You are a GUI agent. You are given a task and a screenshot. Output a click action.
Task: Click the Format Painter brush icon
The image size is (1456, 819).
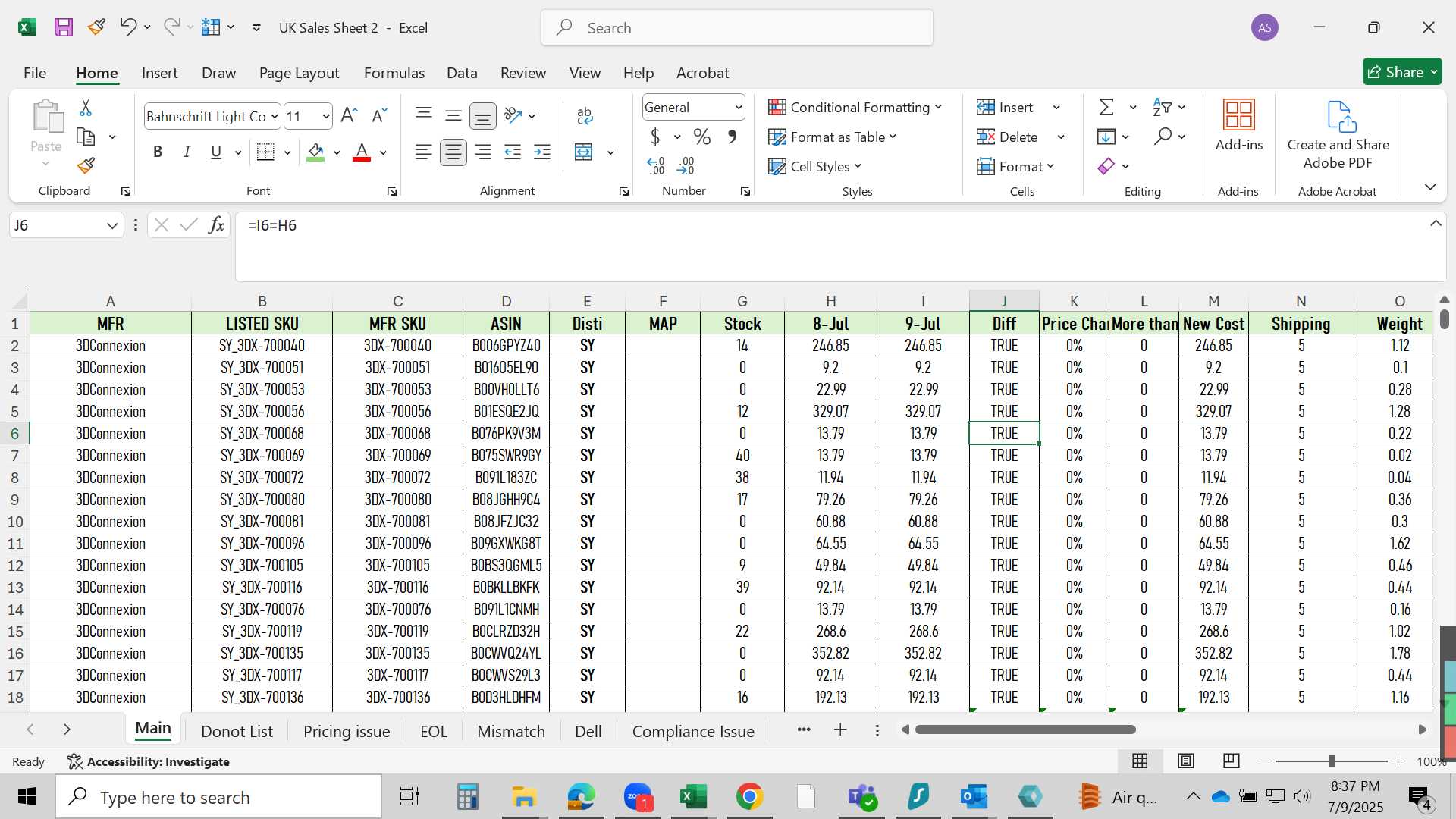click(x=86, y=165)
